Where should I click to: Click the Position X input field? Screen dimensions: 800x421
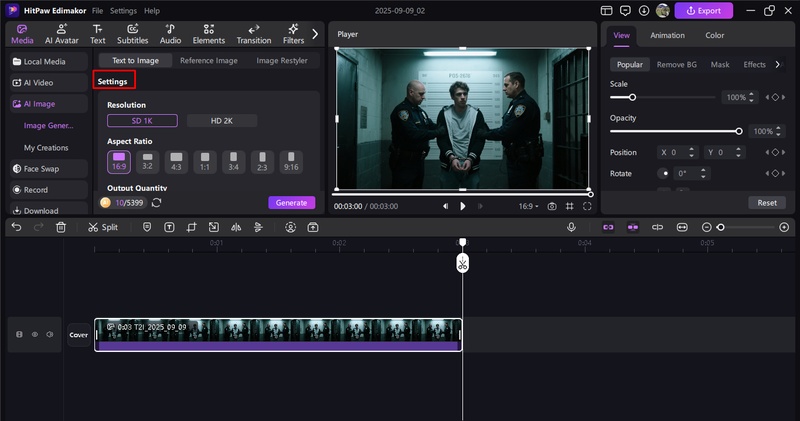(x=677, y=152)
